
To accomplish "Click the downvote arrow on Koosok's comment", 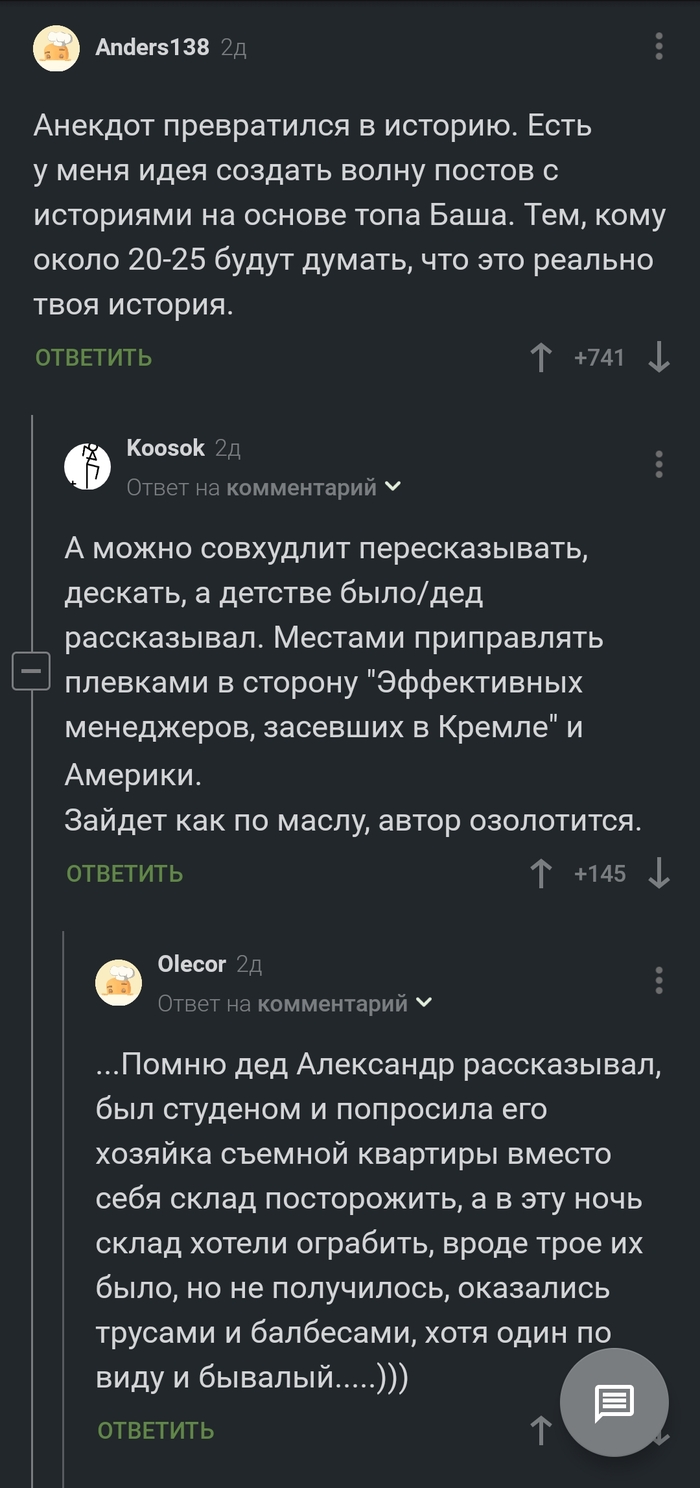I will (657, 872).
